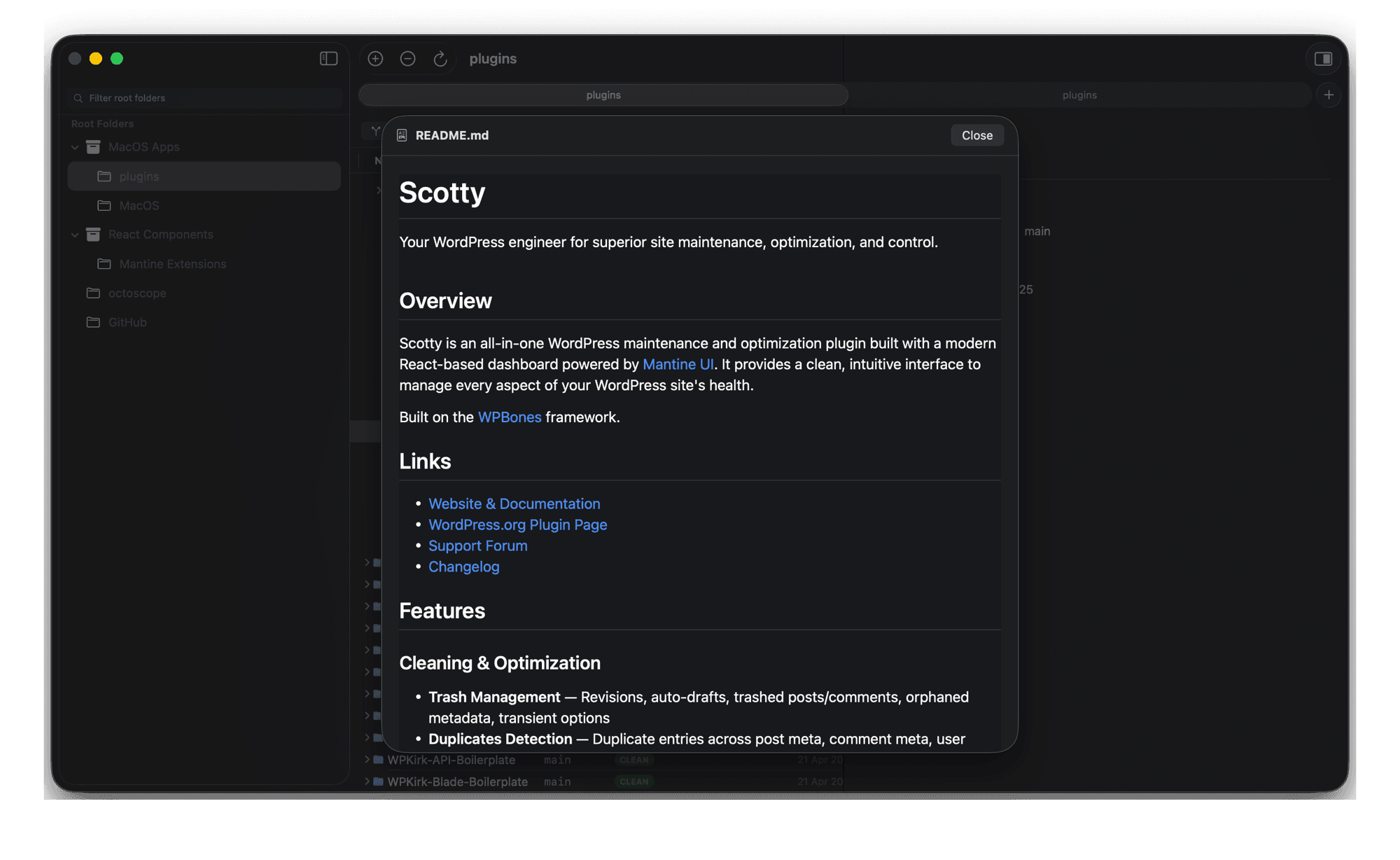1400x860 pixels.
Task: Open the WordPress.org Plugin Page link
Action: coord(518,525)
